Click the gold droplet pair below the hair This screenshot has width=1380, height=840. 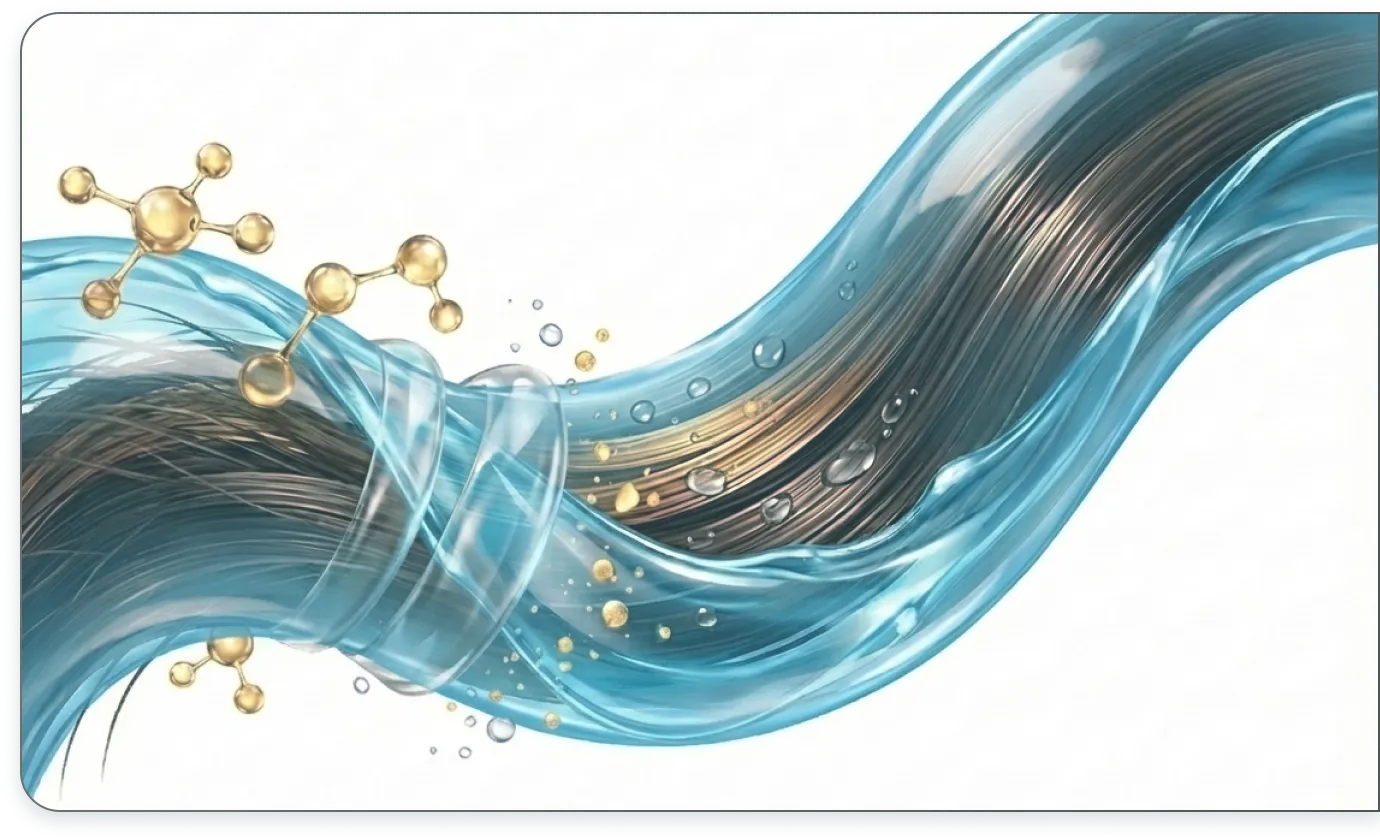coord(608,592)
